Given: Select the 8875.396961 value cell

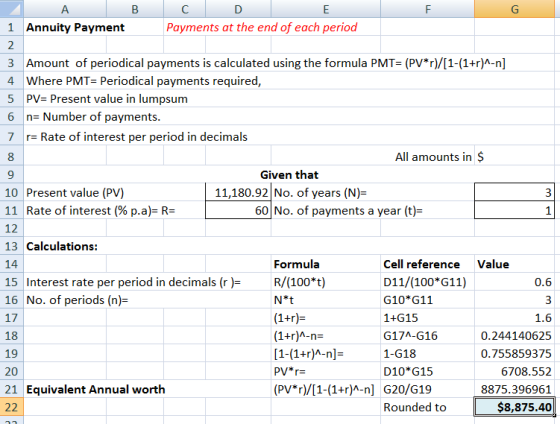Looking at the screenshot, I should [514, 389].
